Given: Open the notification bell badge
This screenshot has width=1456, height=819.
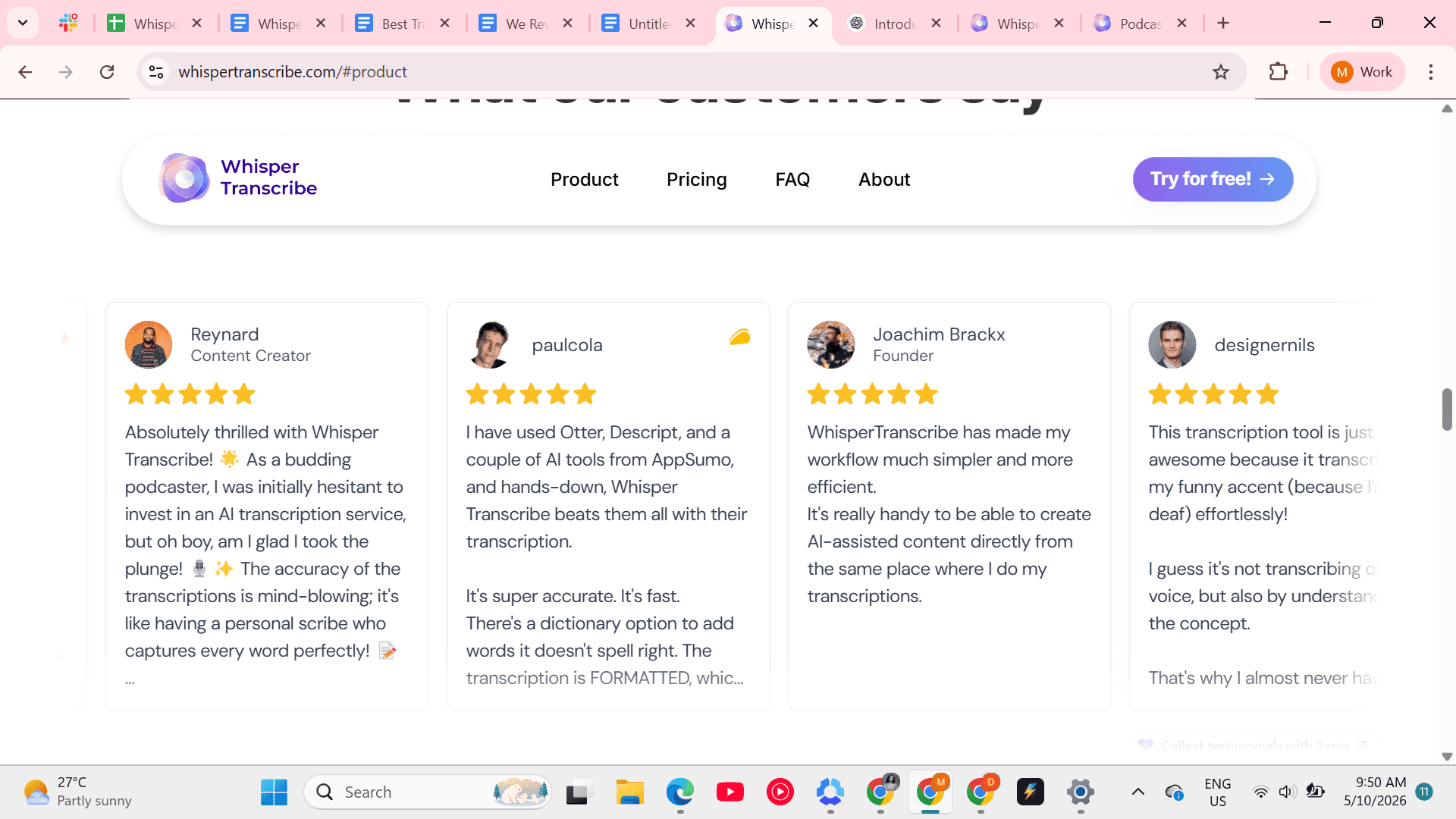Looking at the screenshot, I should click(1424, 792).
